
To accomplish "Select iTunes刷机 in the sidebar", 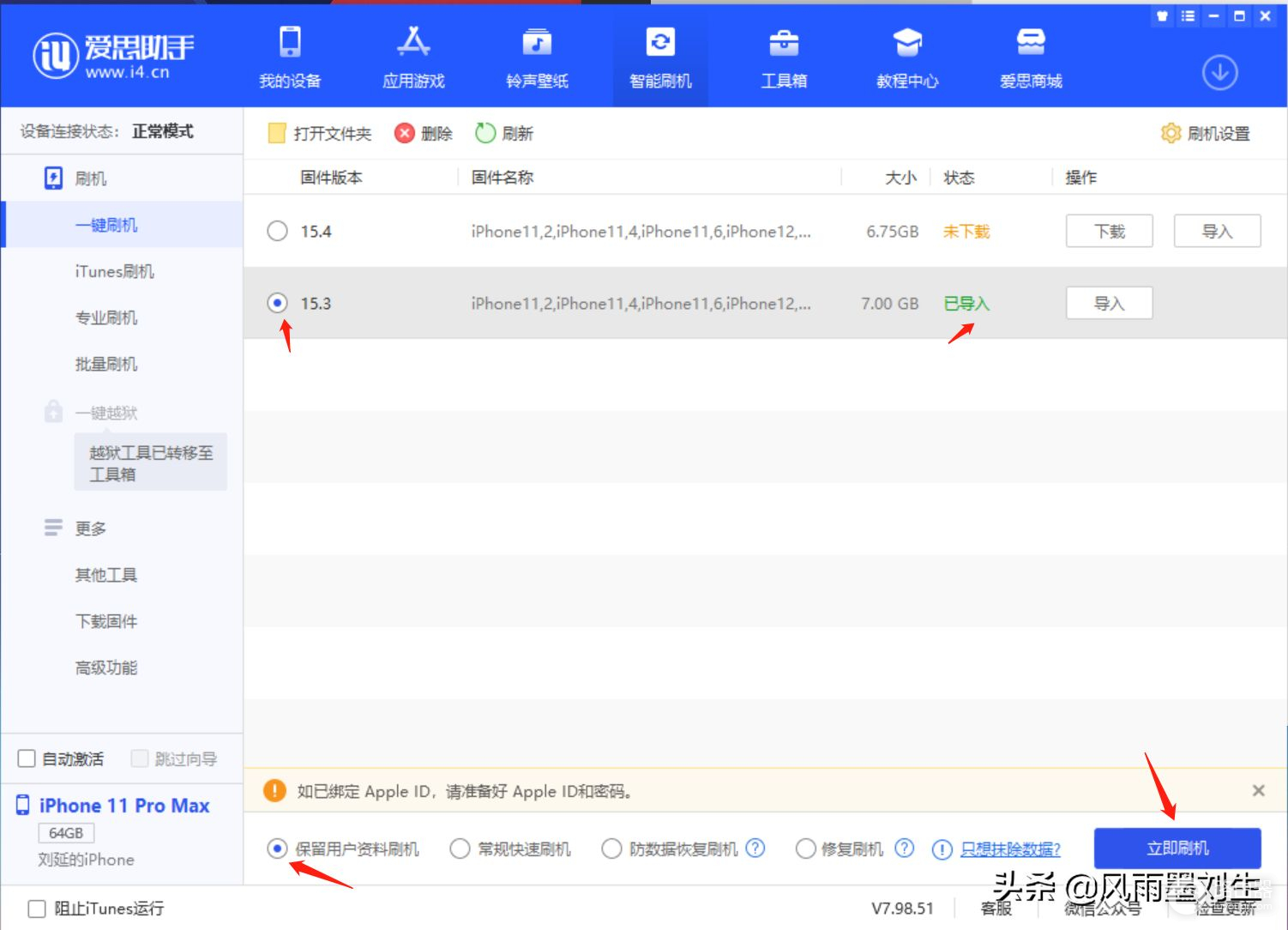I will 114,272.
